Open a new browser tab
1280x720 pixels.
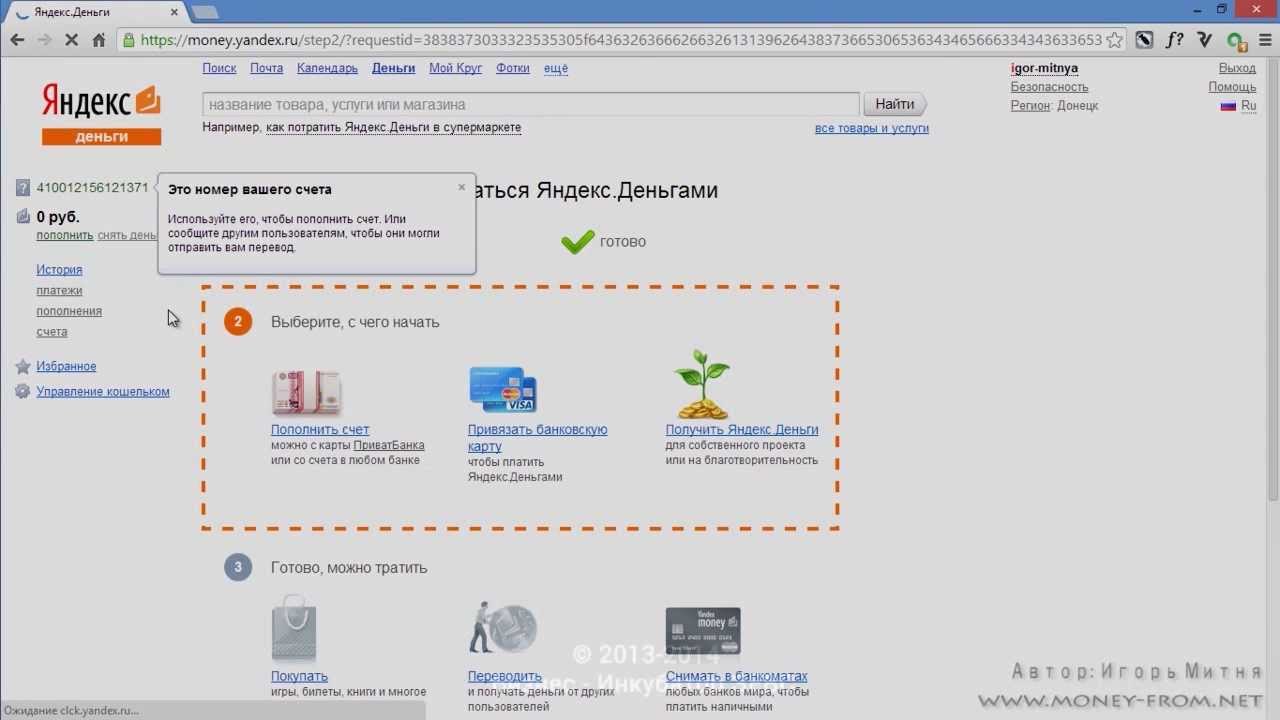(x=205, y=12)
